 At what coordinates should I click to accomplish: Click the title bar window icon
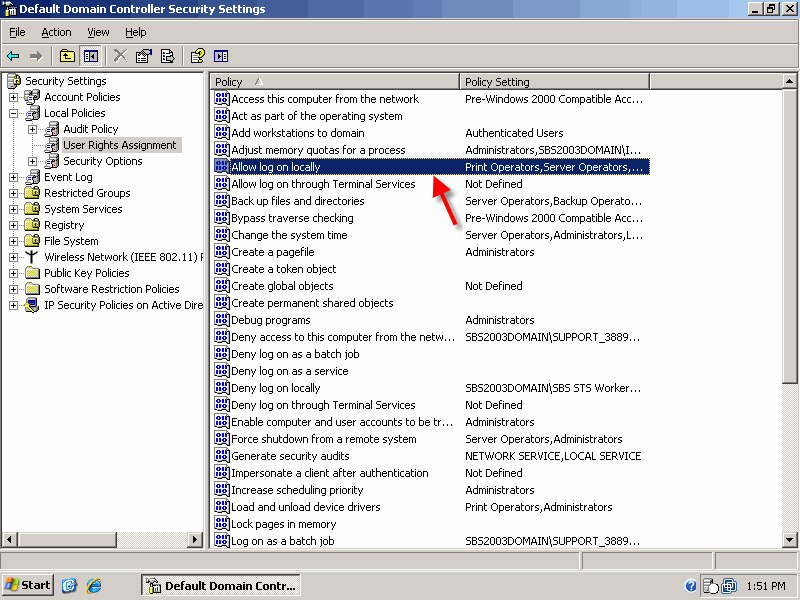(10, 9)
